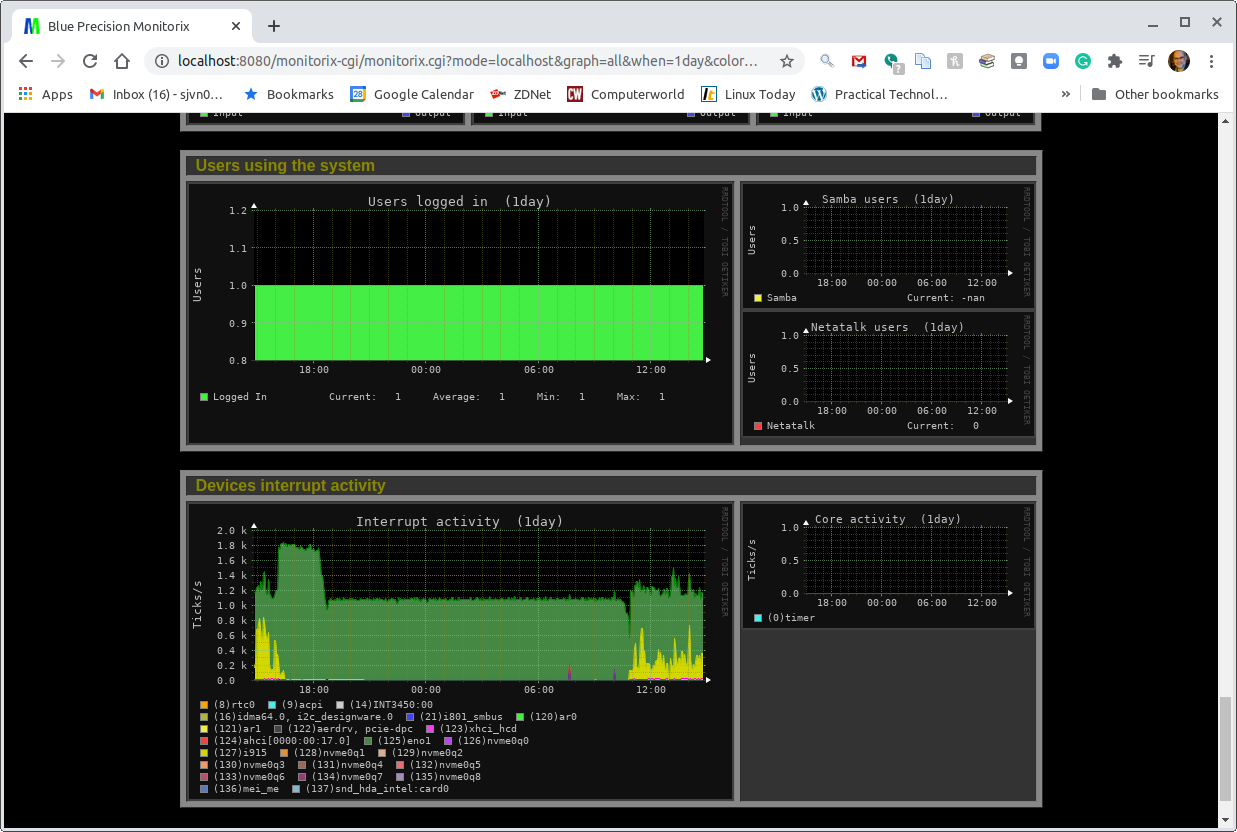1237x832 pixels.
Task: Reload the Monitorix page
Action: 90,61
